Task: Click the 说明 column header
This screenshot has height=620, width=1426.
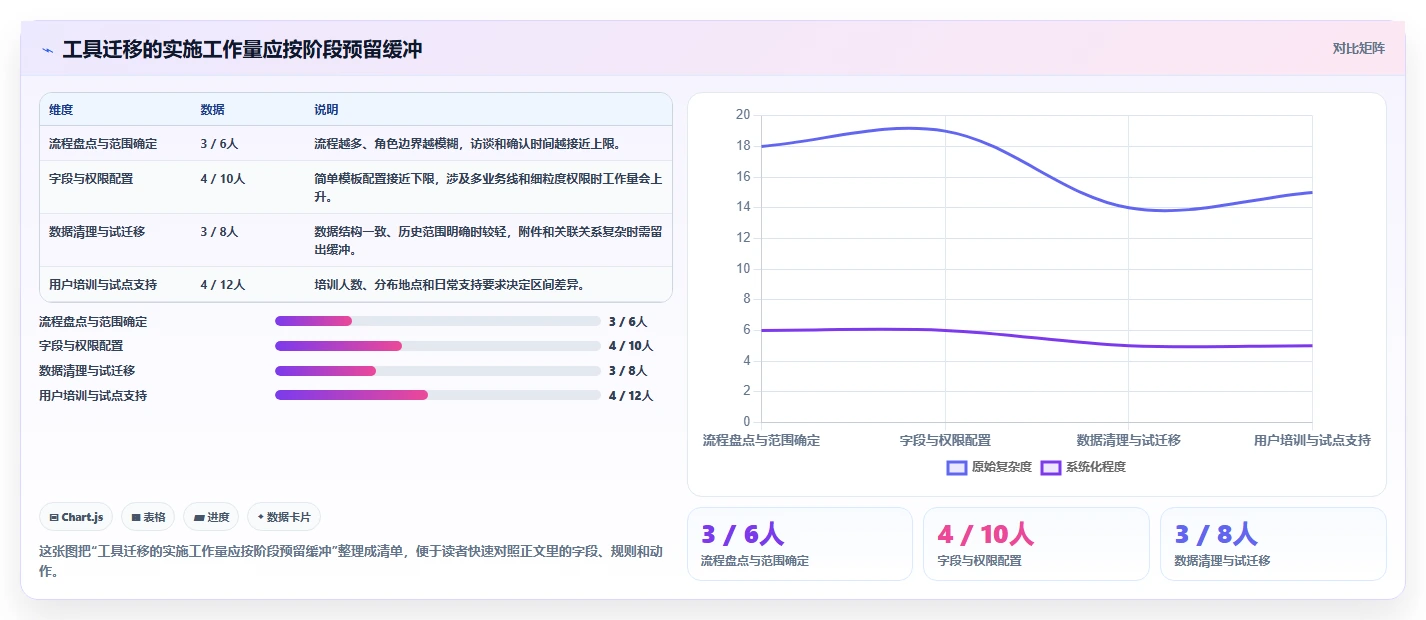Action: coord(326,110)
